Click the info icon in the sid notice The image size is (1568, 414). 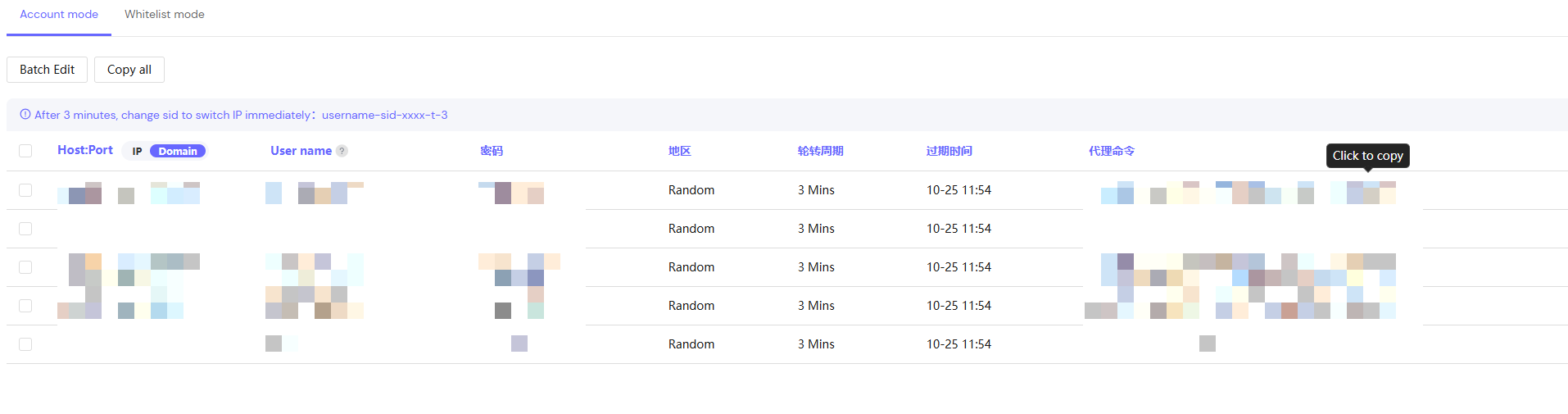(25, 115)
